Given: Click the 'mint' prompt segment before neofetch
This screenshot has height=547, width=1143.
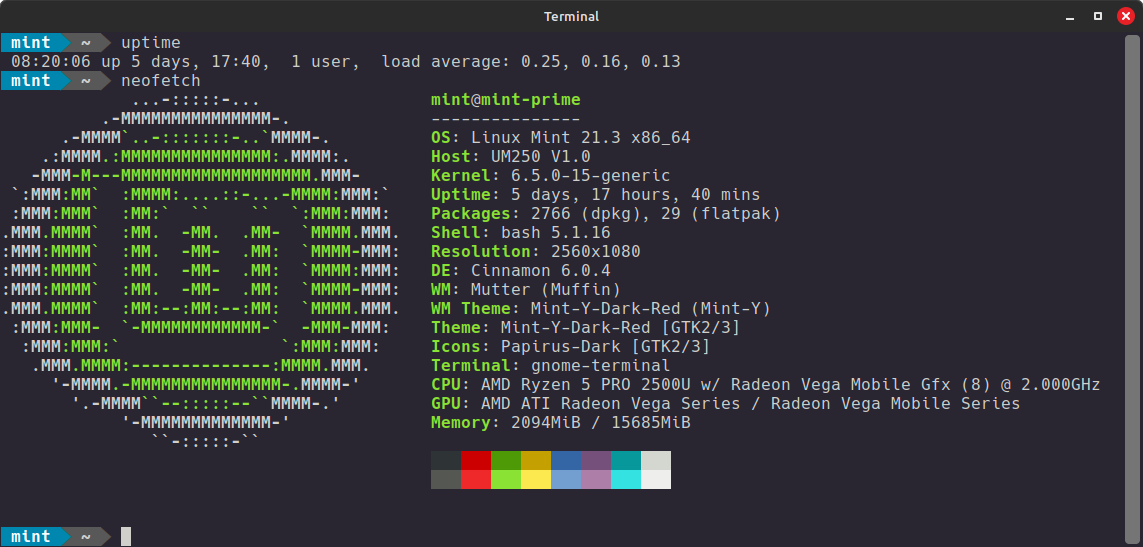Looking at the screenshot, I should [31, 80].
